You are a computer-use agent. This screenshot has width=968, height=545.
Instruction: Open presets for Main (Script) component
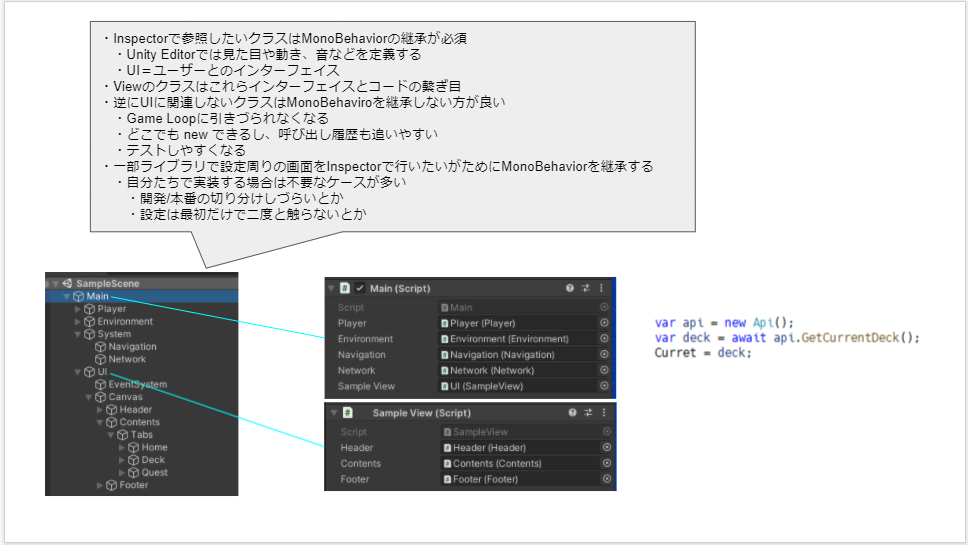585,288
